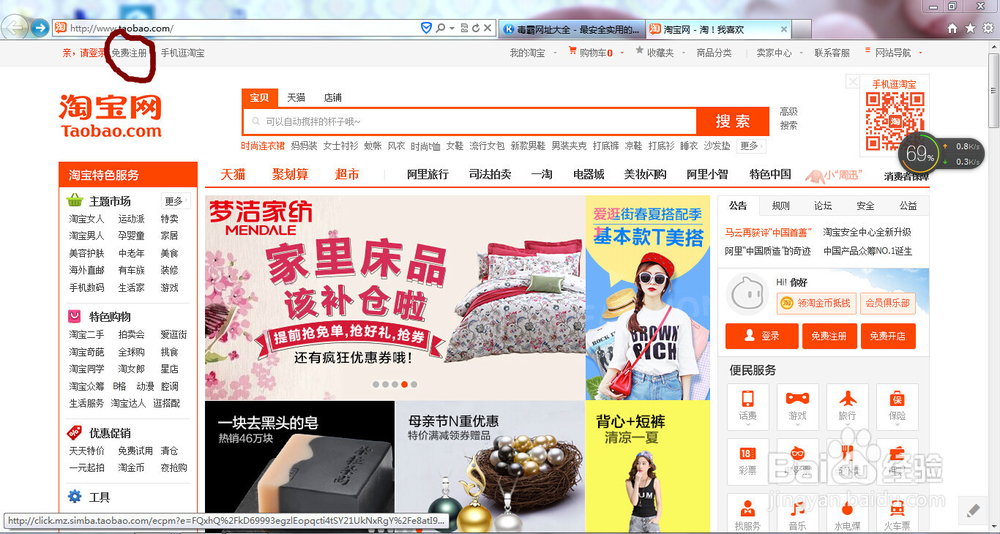Click the 69% memory accelerator ball
Screen dimensions: 1000x534
[920, 154]
